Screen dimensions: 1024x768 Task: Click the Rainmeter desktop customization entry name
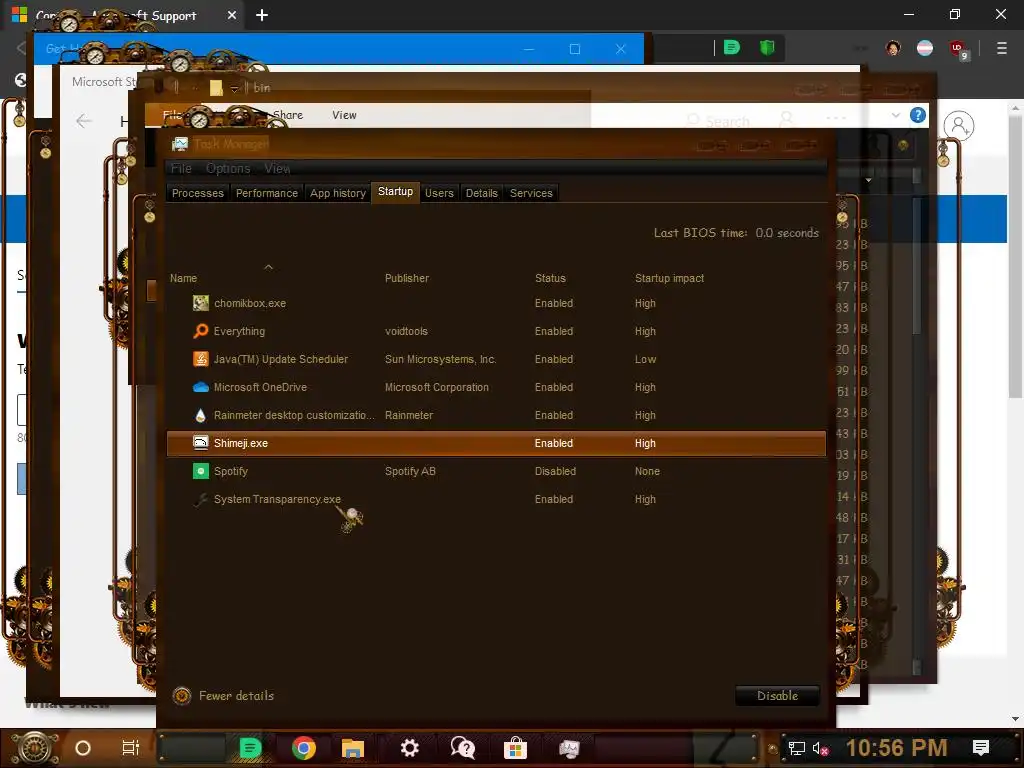click(x=294, y=415)
